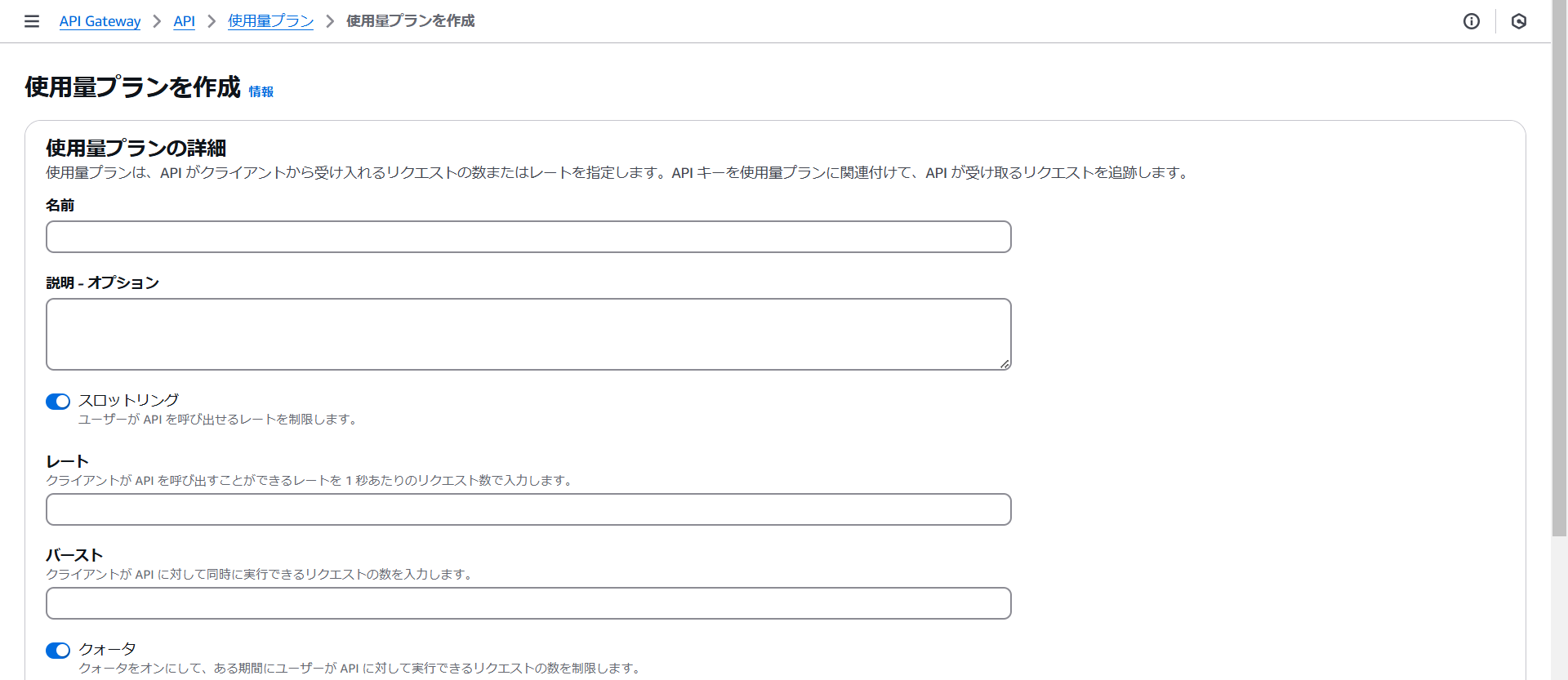1568x680 pixels.
Task: Navigate to the API breadcrumb link
Action: coord(184,21)
